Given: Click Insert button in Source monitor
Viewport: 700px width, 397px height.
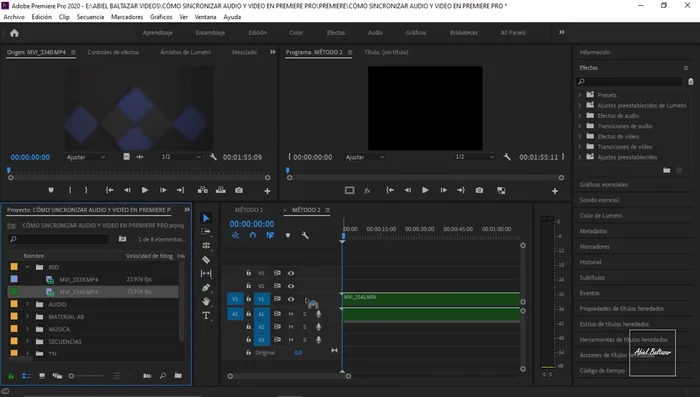Looking at the screenshot, I should point(203,190).
